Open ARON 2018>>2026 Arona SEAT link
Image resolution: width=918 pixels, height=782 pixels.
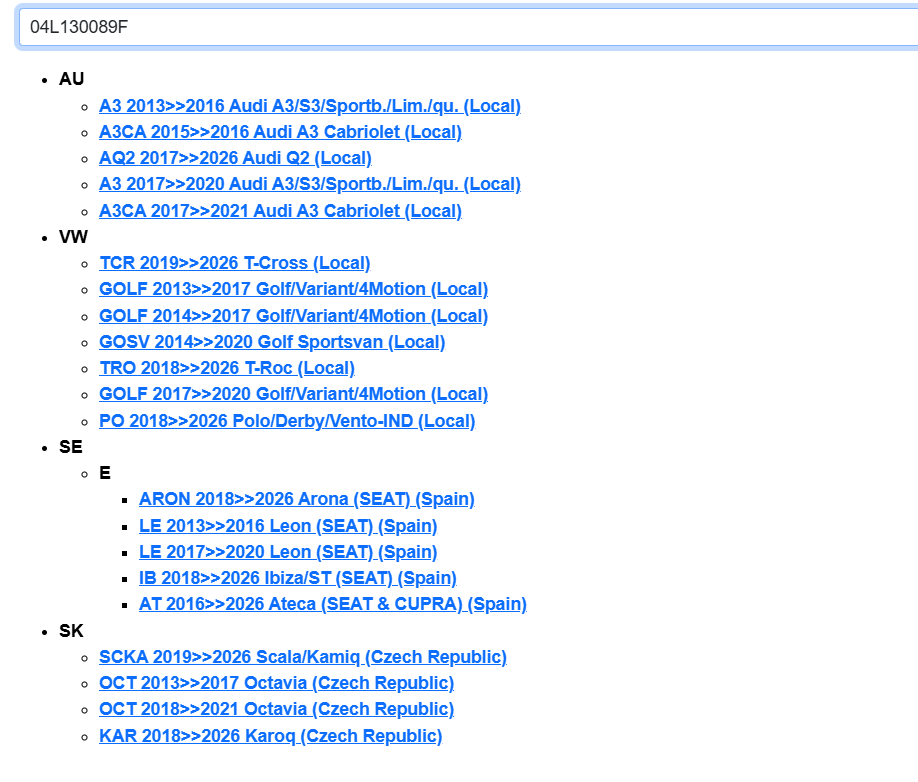(306, 499)
